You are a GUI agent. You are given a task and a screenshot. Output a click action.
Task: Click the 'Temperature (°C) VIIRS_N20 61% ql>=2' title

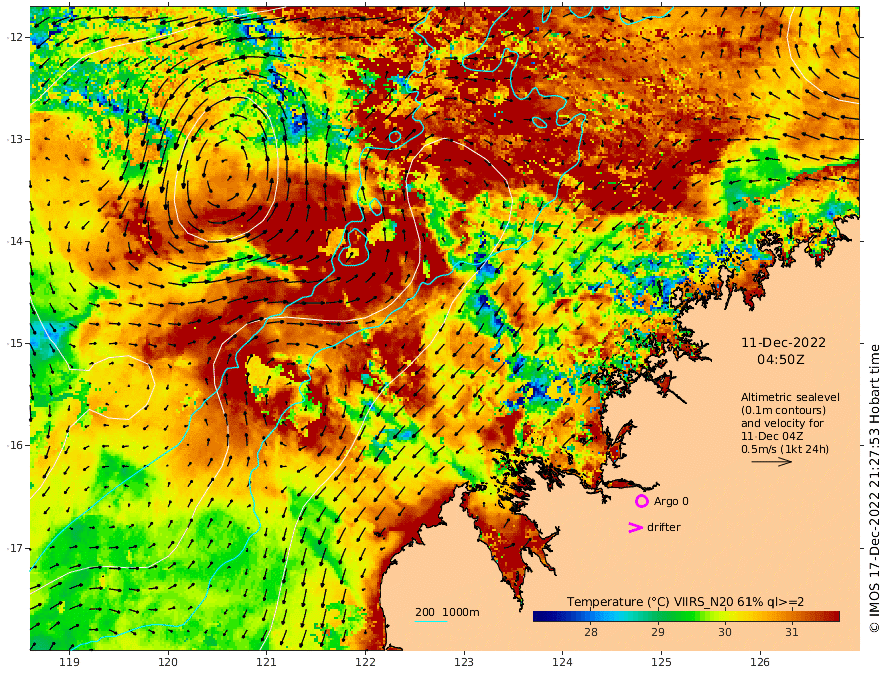click(685, 602)
